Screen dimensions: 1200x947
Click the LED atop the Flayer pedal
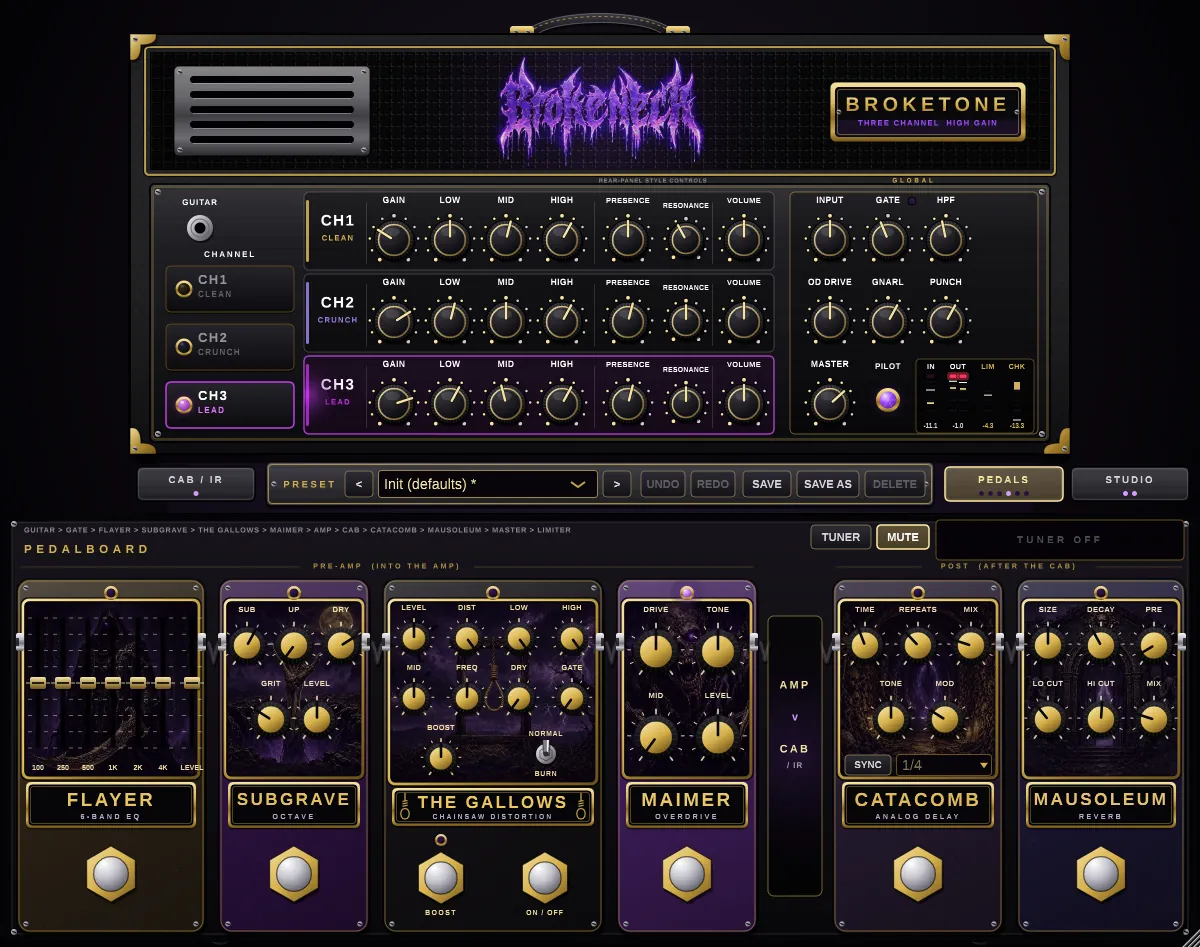pyautogui.click(x=111, y=592)
